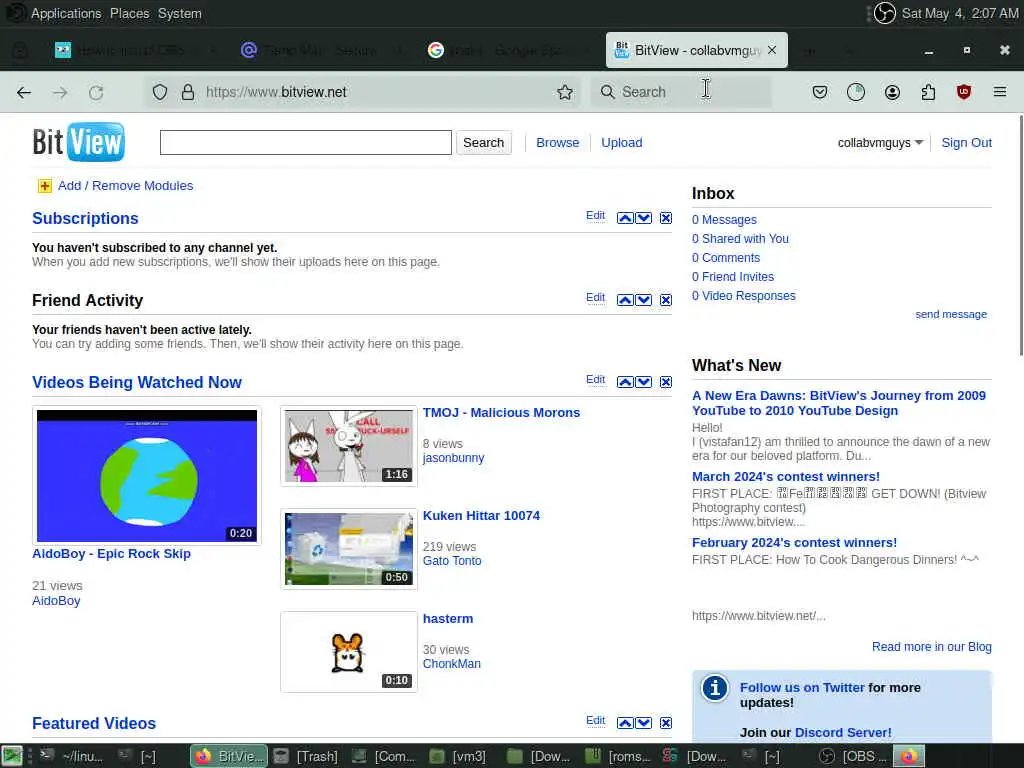Open the Upload link
Viewport: 1024px width, 768px height.
(x=622, y=142)
